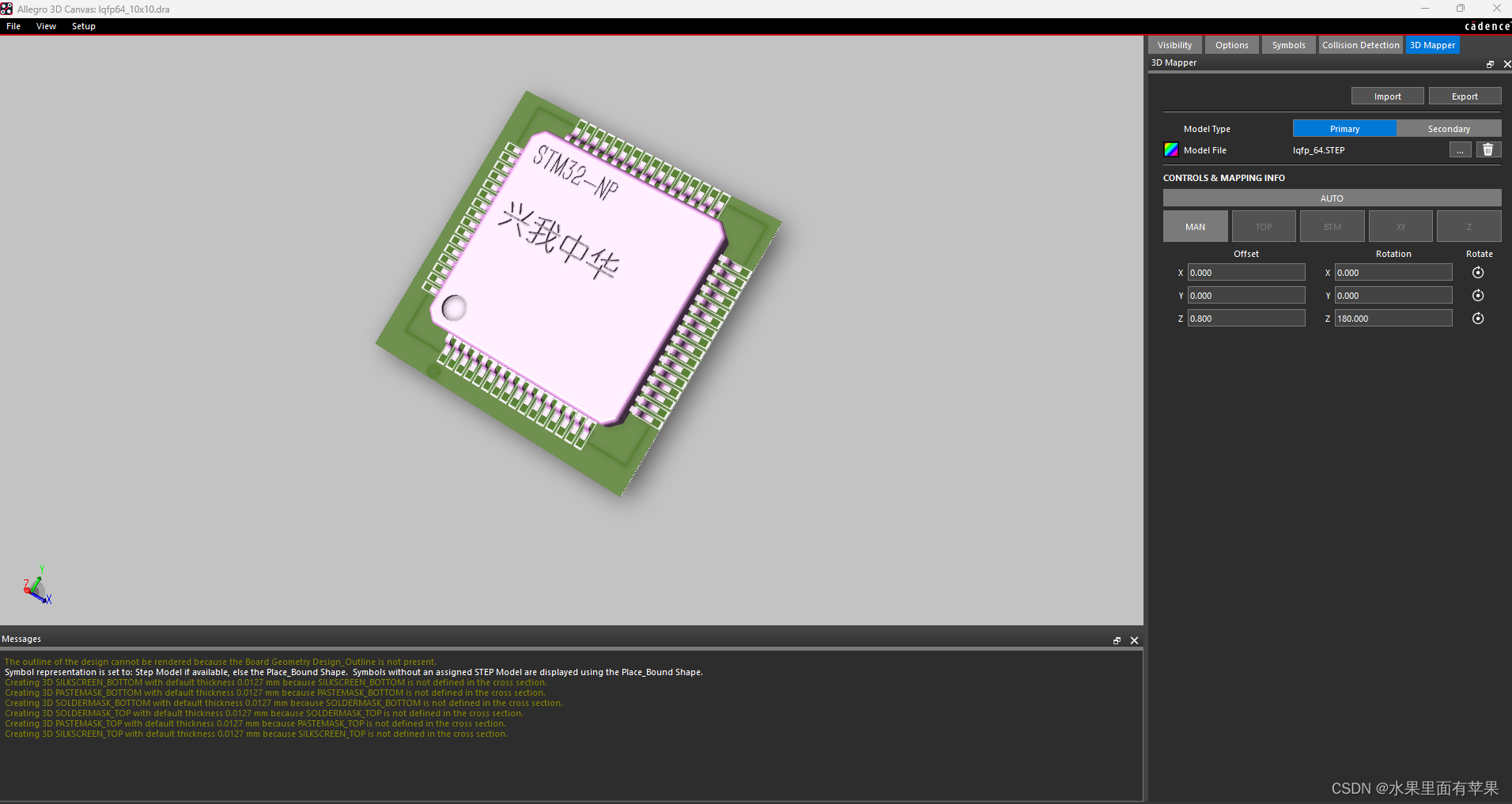Float the Messages panel
Image resolution: width=1512 pixels, height=804 pixels.
coord(1117,640)
